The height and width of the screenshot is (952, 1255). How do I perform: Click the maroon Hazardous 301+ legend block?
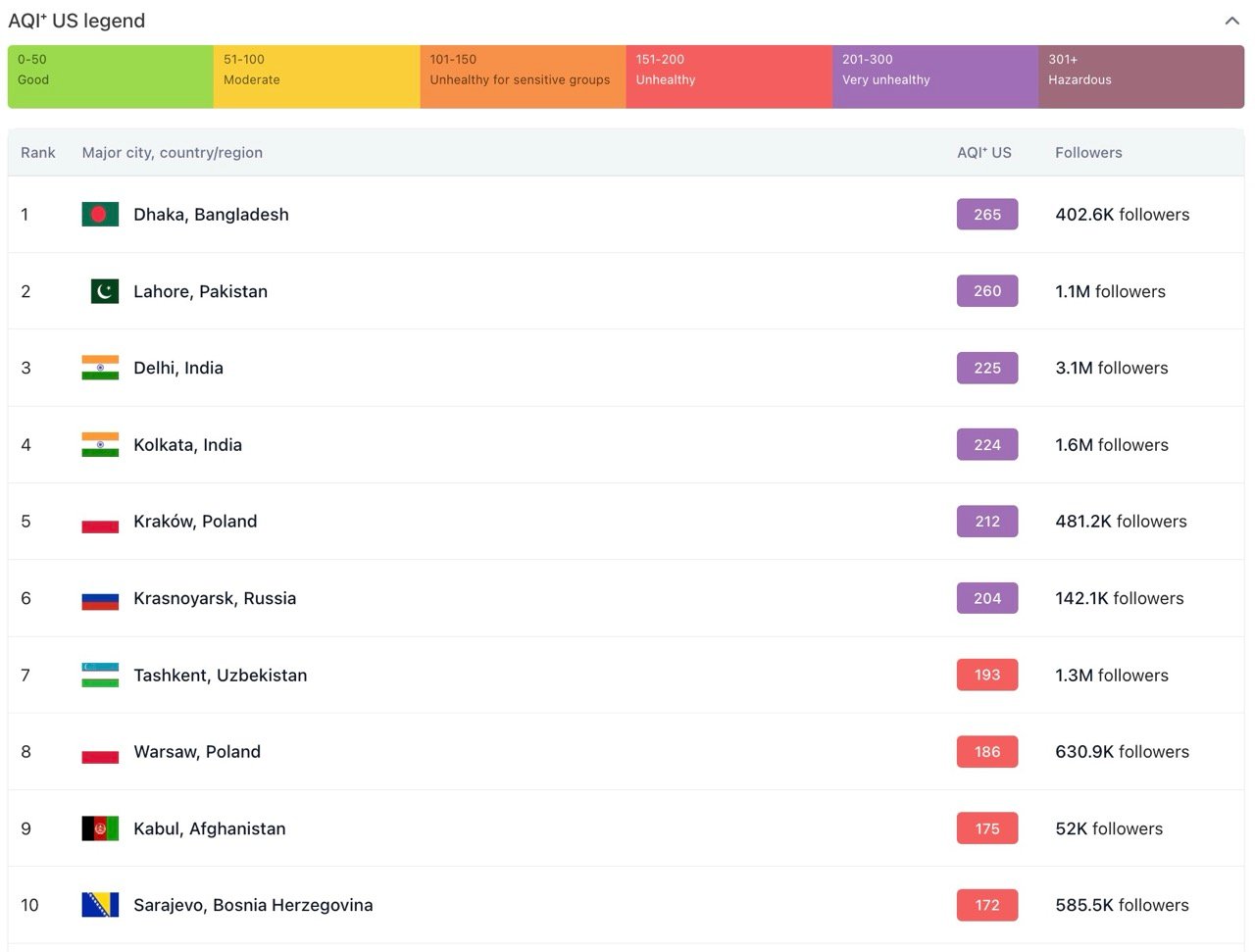pyautogui.click(x=1140, y=76)
